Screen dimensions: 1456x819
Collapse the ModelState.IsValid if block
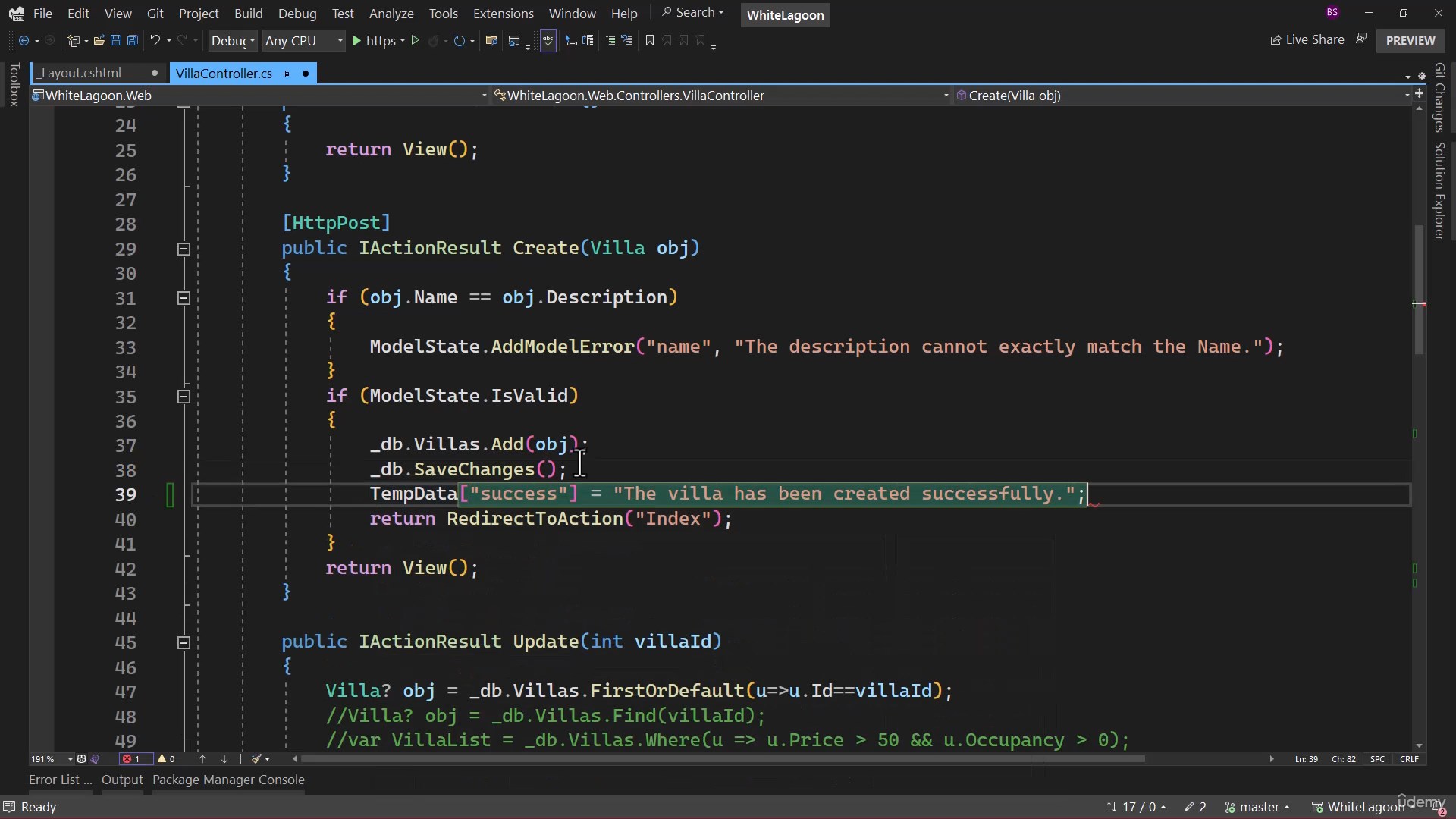pos(184,397)
